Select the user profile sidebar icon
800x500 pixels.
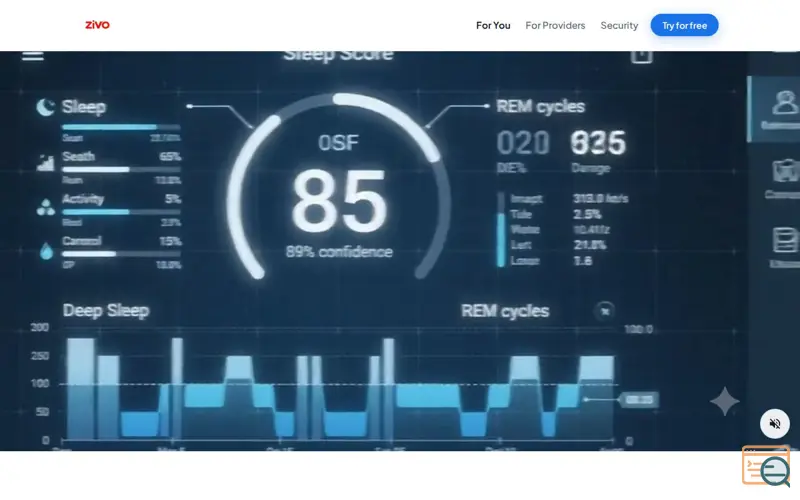click(x=784, y=103)
